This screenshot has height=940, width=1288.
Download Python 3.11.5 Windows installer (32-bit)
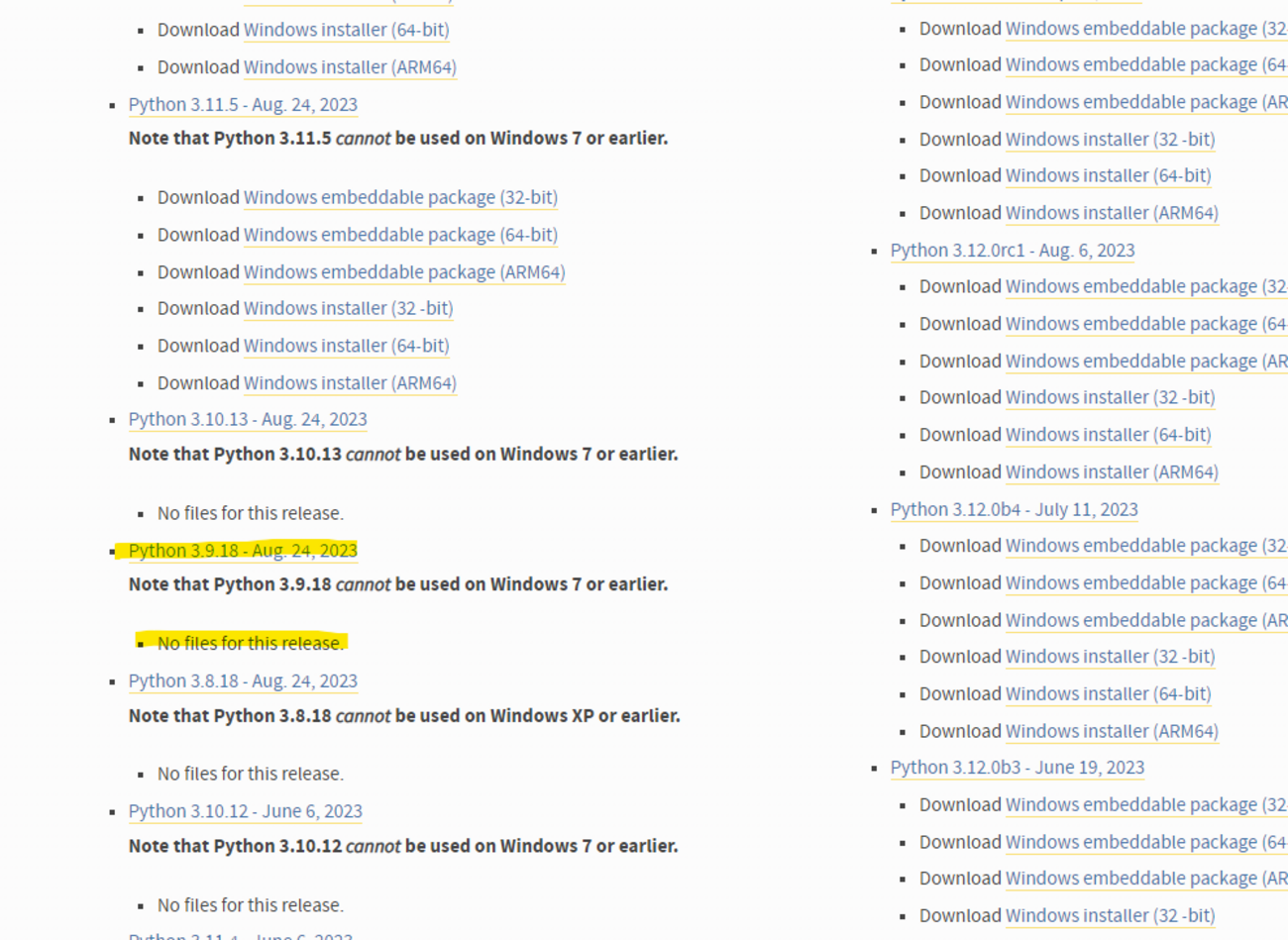pyautogui.click(x=349, y=308)
